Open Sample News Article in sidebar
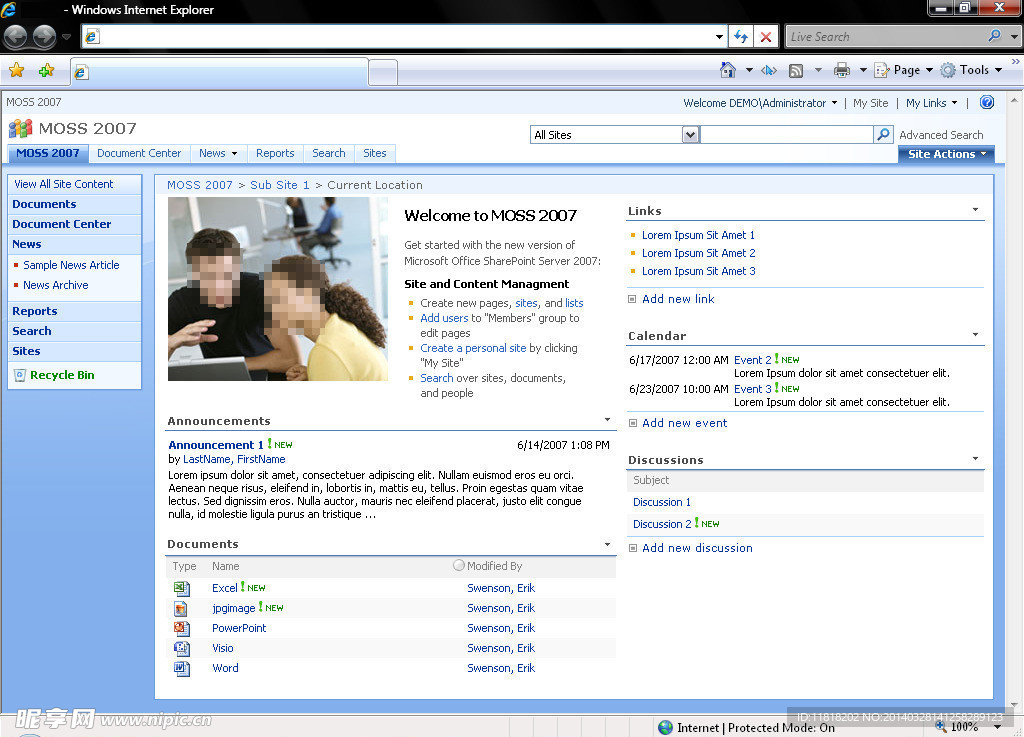This screenshot has width=1024, height=737. coord(71,265)
